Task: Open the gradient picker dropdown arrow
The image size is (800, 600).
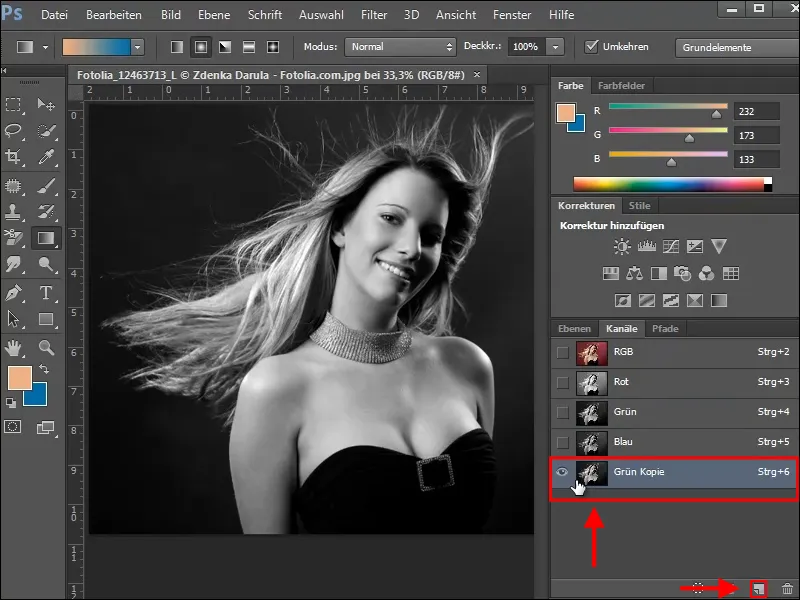Action: pyautogui.click(x=137, y=47)
